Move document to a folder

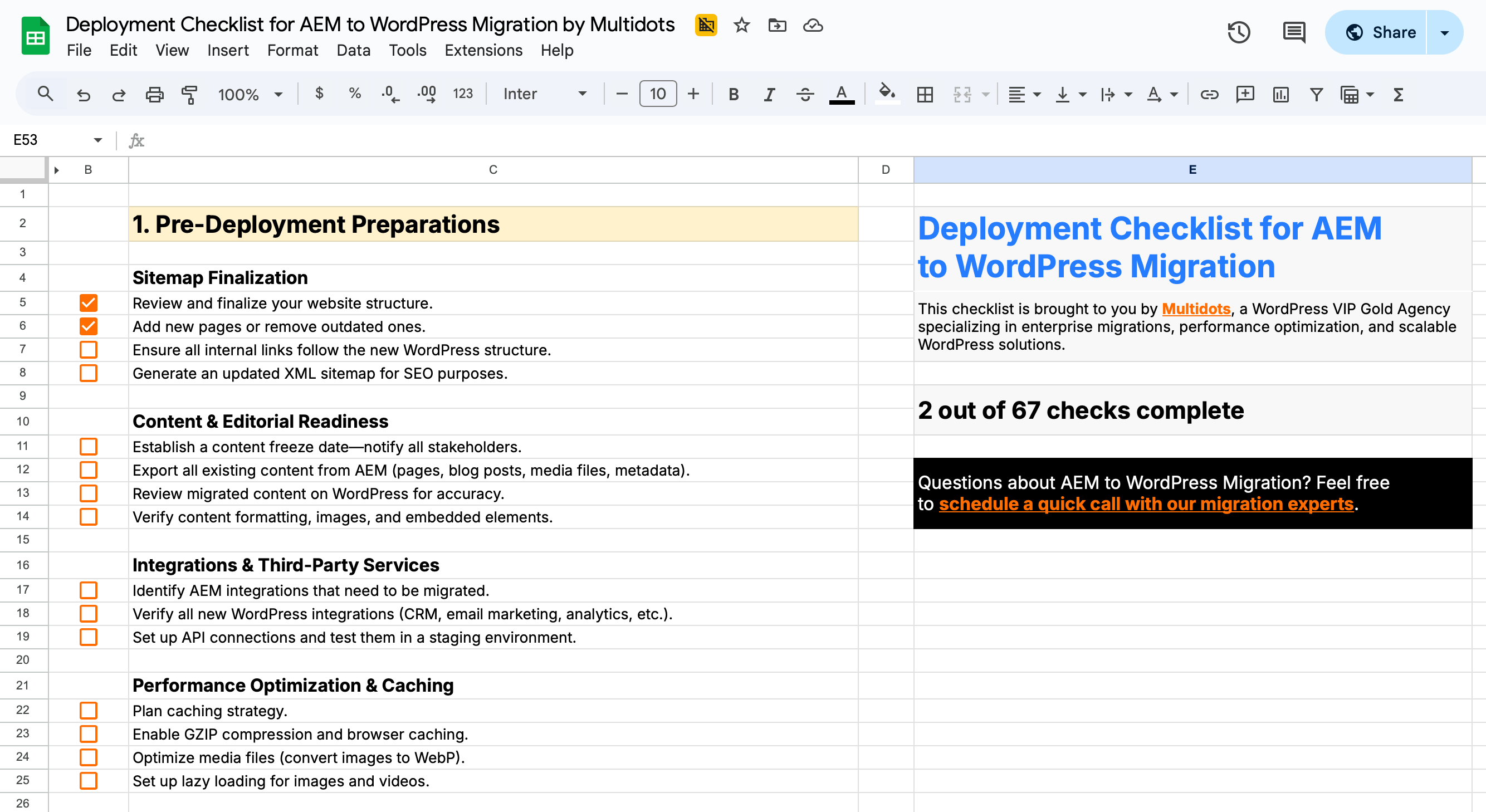(x=777, y=26)
